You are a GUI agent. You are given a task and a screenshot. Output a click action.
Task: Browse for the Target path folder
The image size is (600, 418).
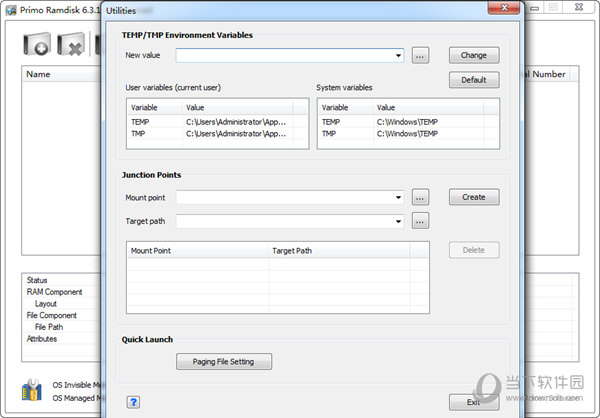pyautogui.click(x=420, y=221)
